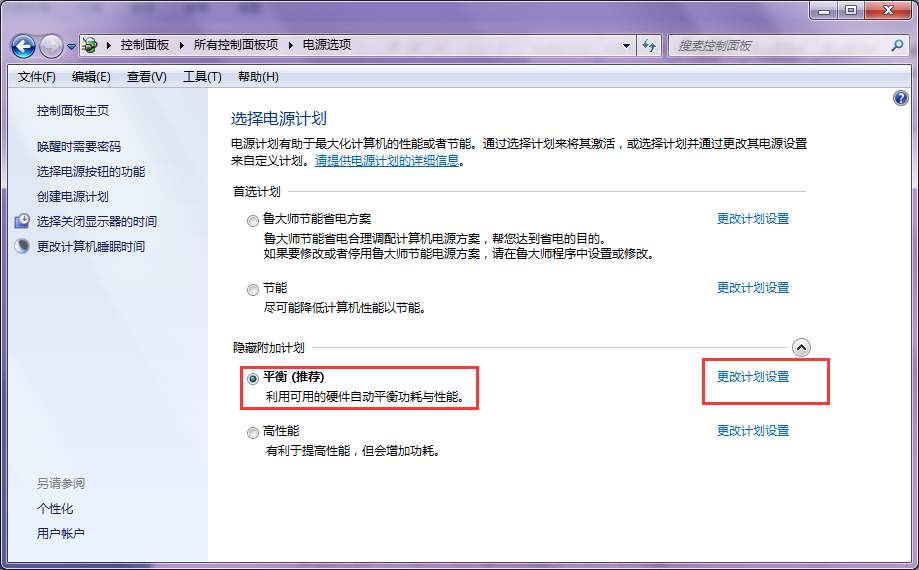Expand the arrow before 电源选项 breadcrumb
Screen dimensions: 919x570
click(290, 45)
